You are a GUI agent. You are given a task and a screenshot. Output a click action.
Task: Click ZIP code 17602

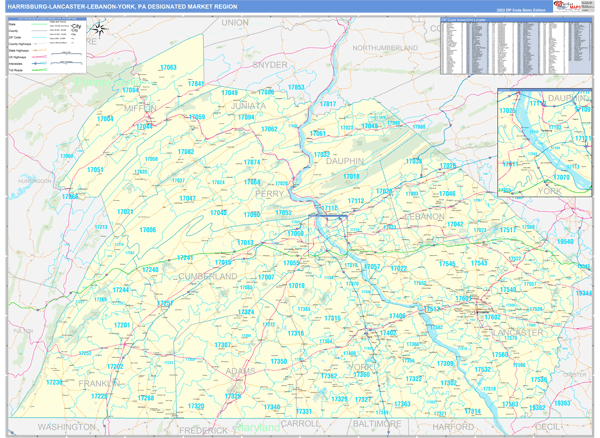pyautogui.click(x=492, y=317)
